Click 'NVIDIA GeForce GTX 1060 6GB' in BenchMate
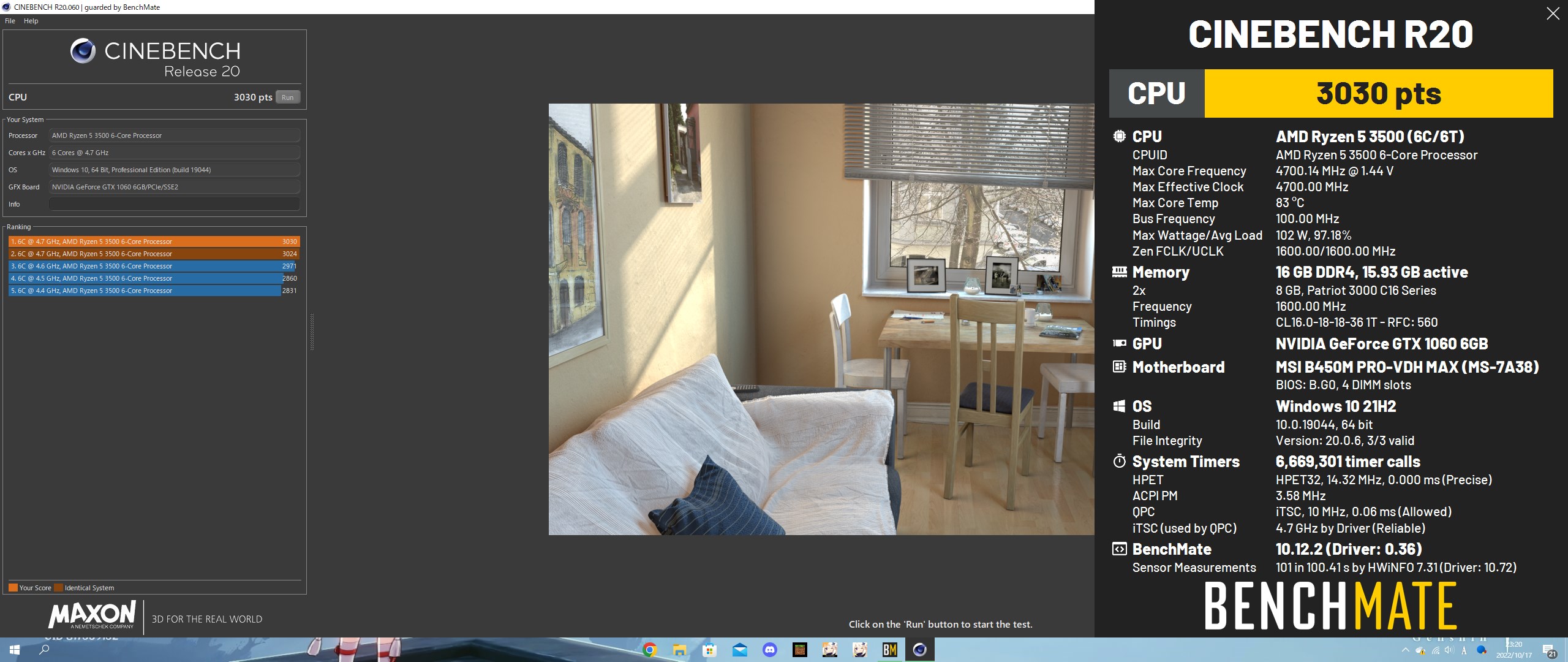This screenshot has width=1568, height=662. (1381, 344)
